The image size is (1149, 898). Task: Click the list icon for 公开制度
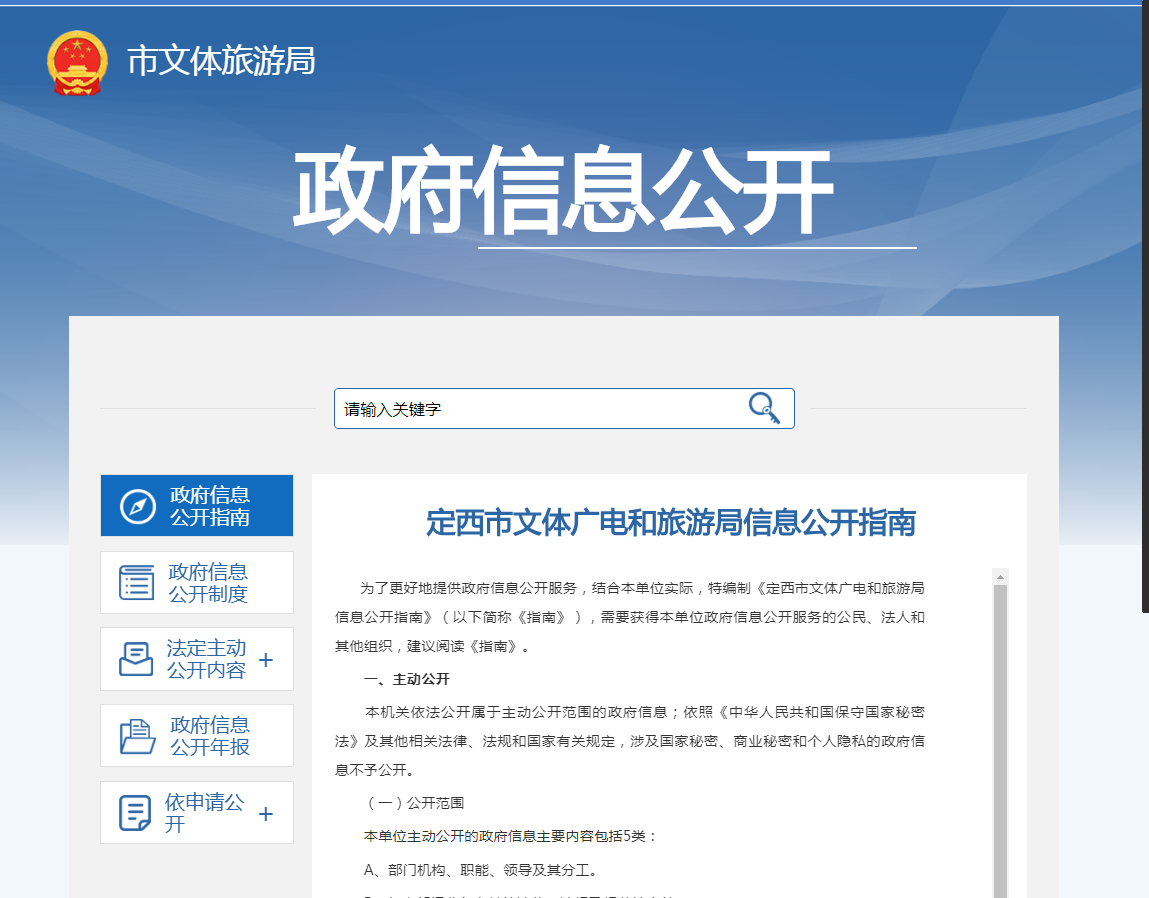click(137, 583)
